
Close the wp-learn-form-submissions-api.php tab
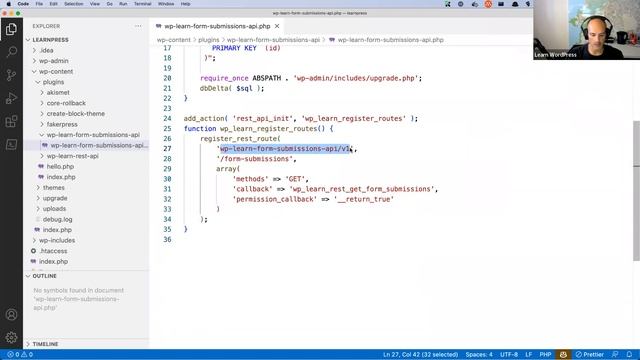tap(277, 26)
